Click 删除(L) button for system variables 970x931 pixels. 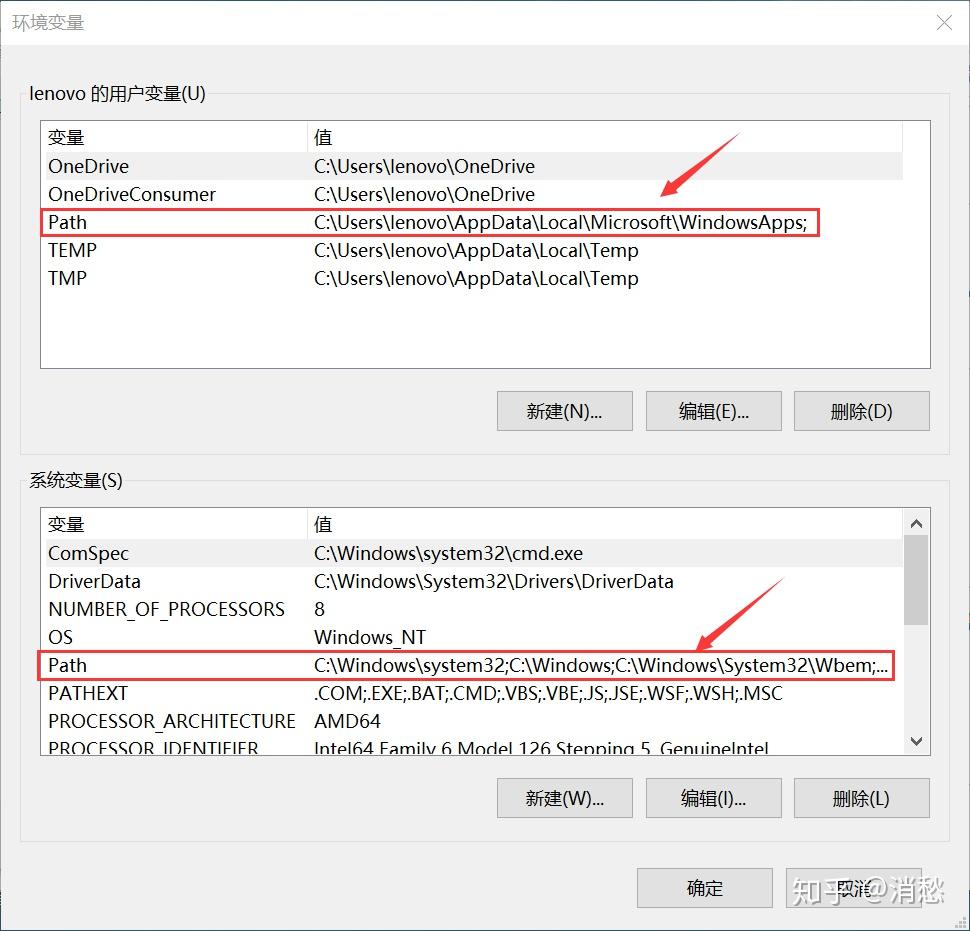[x=861, y=798]
